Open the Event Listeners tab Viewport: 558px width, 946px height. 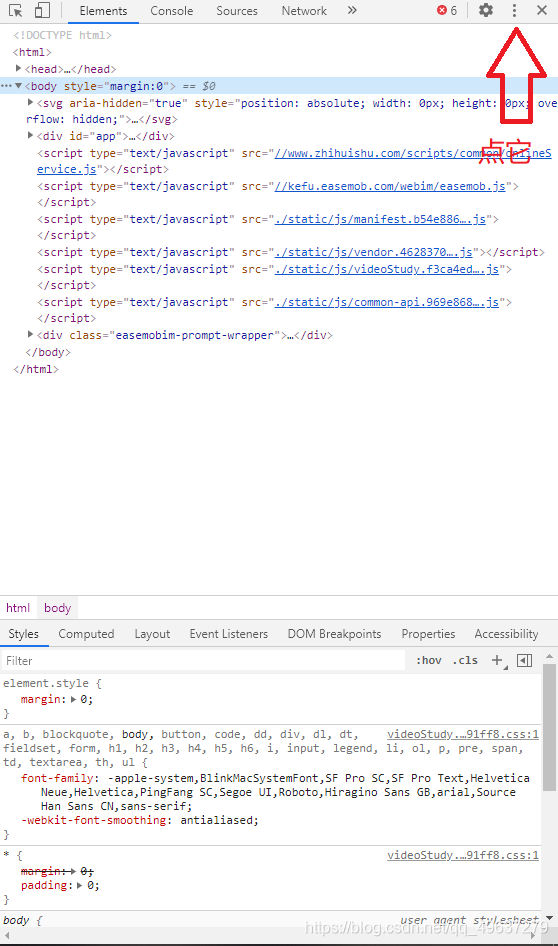229,634
